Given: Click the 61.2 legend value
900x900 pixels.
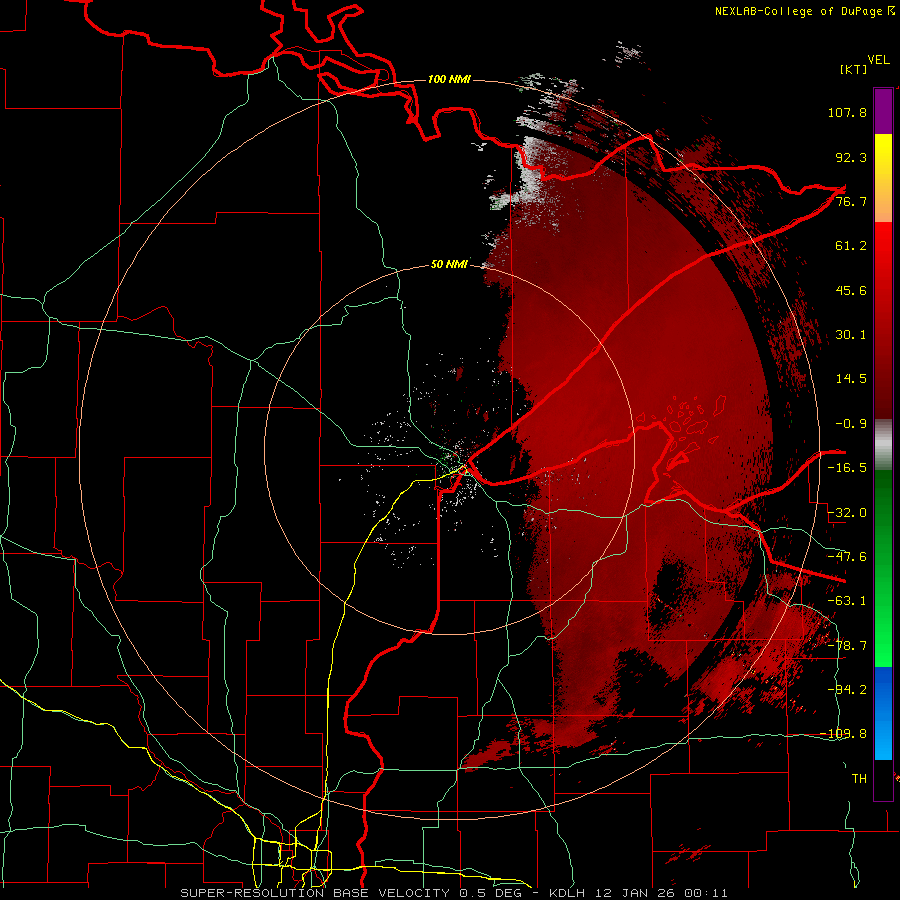Looking at the screenshot, I should tap(851, 246).
